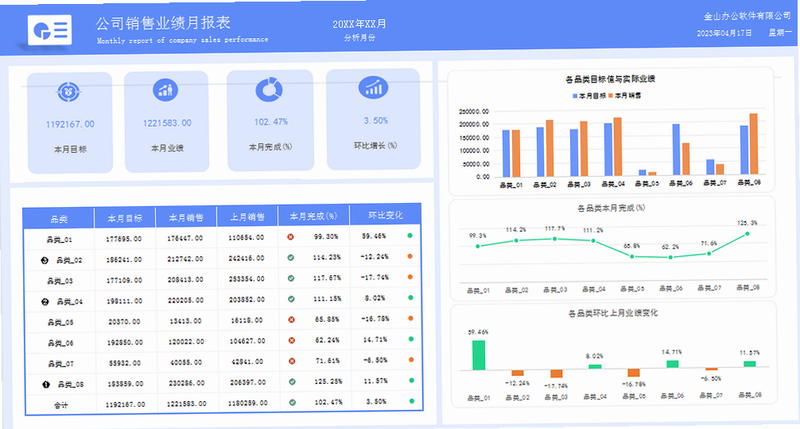The height and width of the screenshot is (429, 800).
Task: Click the green check icon in 品类_03 row
Action: (291, 279)
